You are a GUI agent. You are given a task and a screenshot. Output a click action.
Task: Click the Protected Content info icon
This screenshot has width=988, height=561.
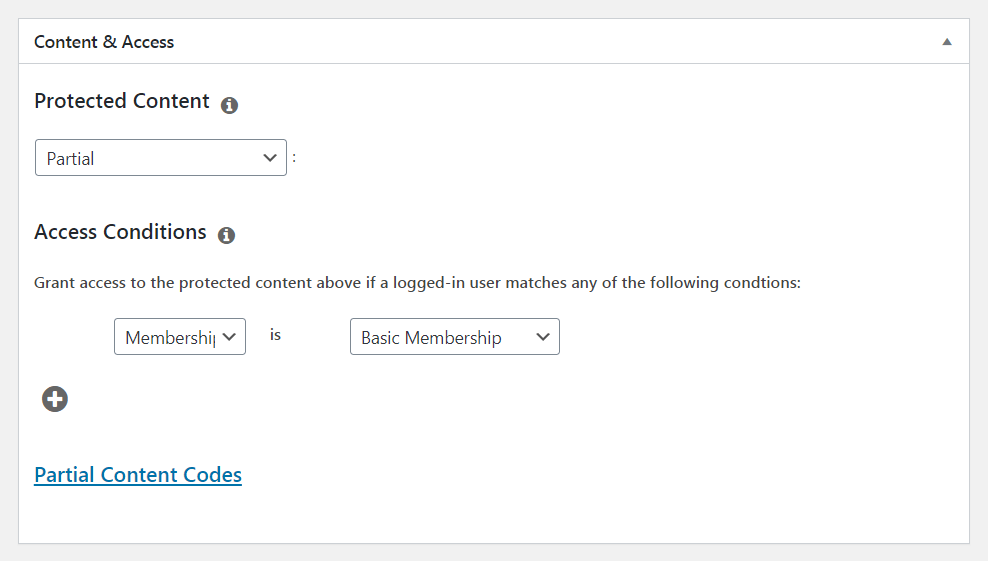[x=229, y=105]
